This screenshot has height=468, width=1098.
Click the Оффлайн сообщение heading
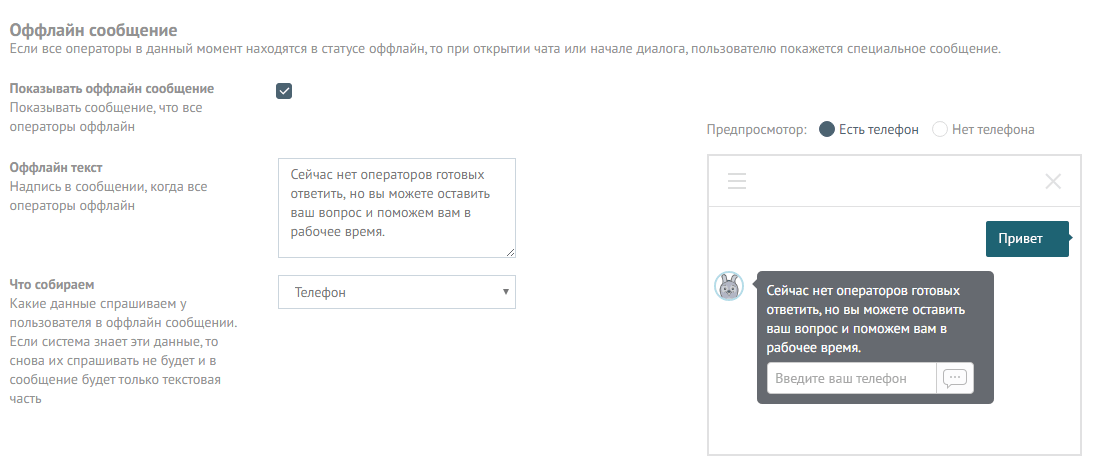[x=93, y=30]
